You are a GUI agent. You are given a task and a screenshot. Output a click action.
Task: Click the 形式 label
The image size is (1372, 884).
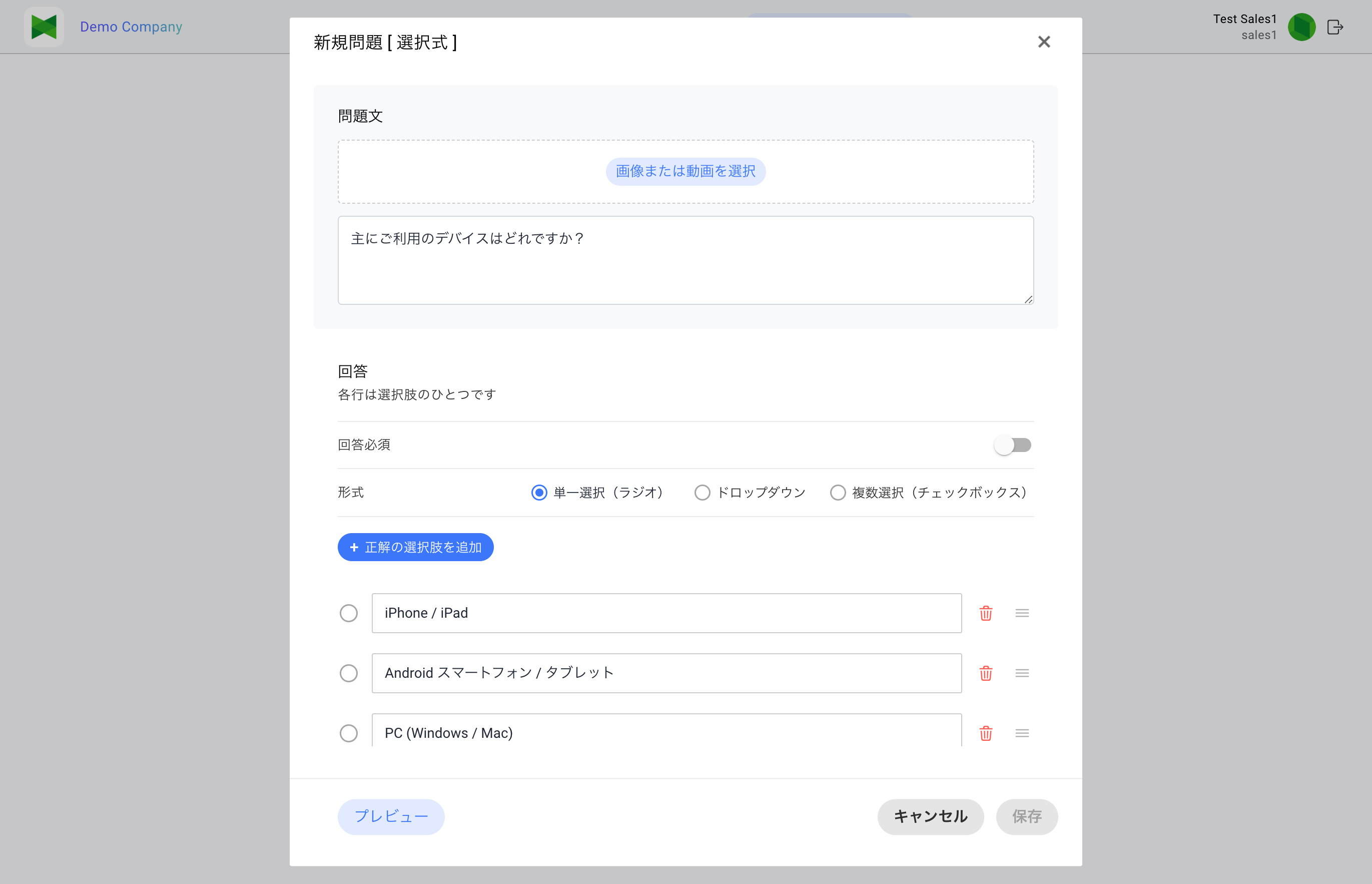(351, 493)
